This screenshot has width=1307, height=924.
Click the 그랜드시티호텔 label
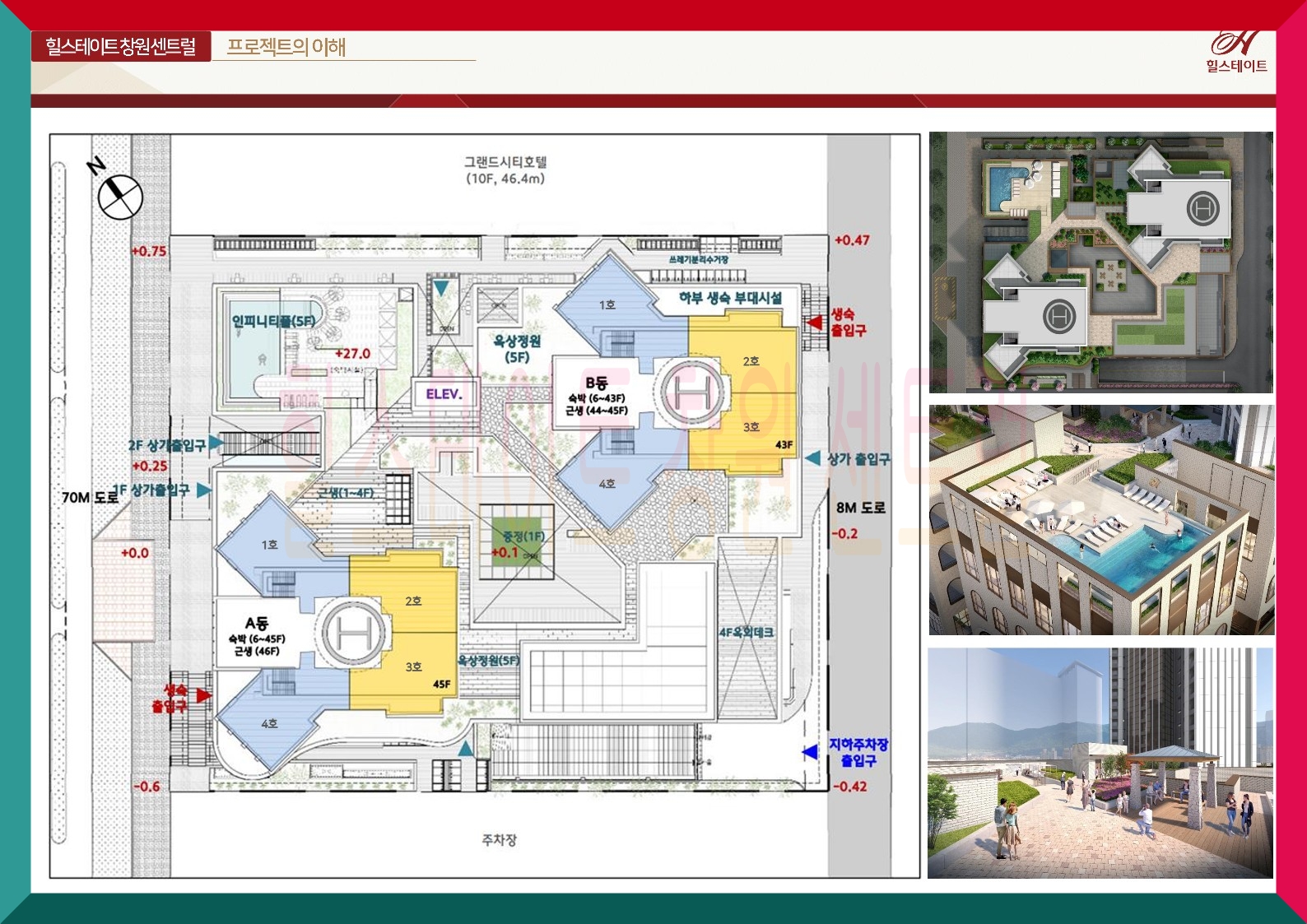[x=505, y=163]
